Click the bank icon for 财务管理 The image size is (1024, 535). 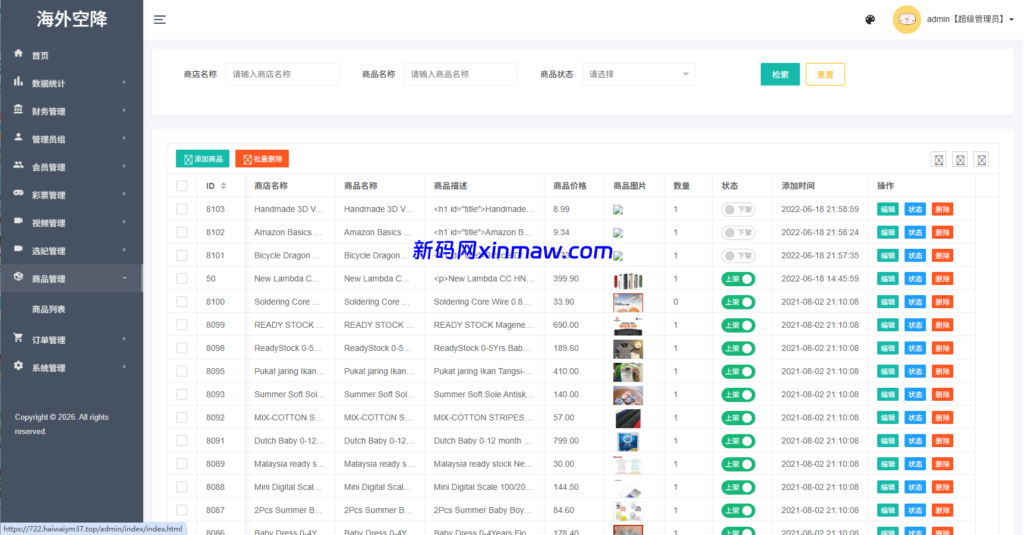click(x=18, y=110)
